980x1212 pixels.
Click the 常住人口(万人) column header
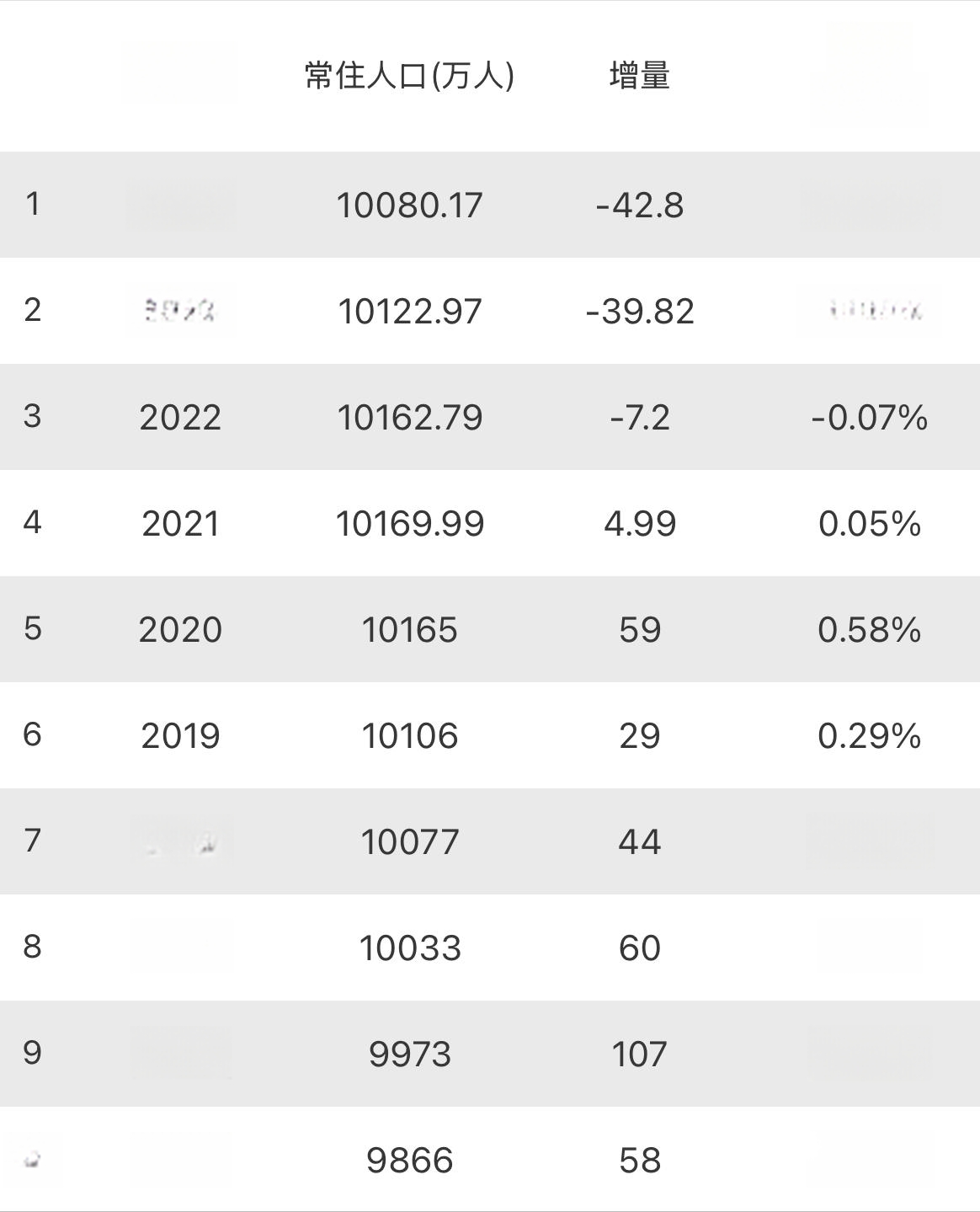409,76
